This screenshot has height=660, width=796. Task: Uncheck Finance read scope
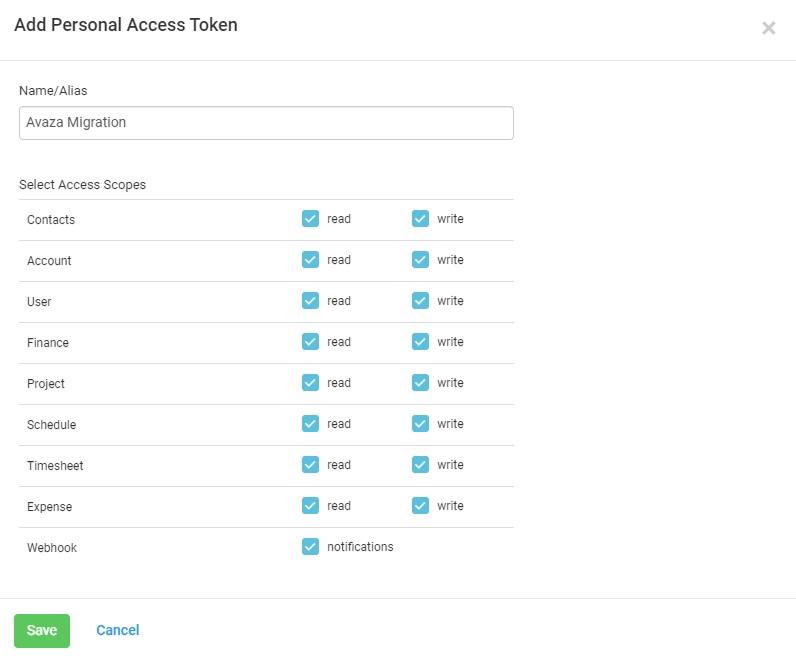click(310, 342)
